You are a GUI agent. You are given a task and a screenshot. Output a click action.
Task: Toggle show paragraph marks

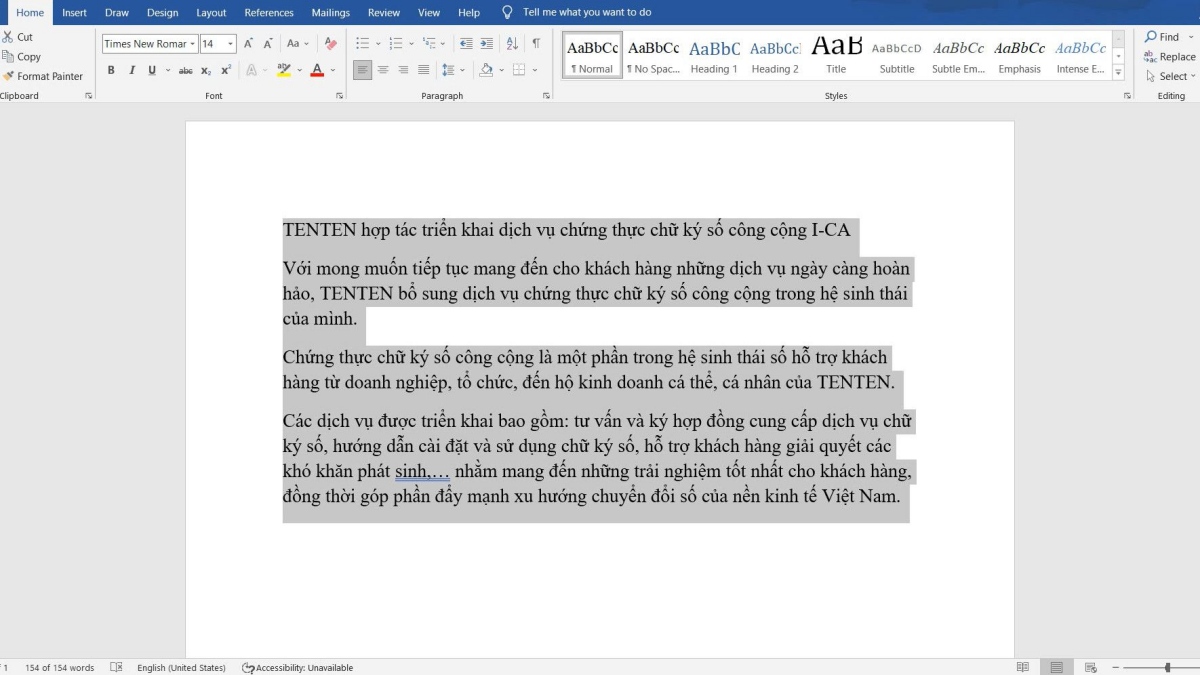[x=536, y=43]
